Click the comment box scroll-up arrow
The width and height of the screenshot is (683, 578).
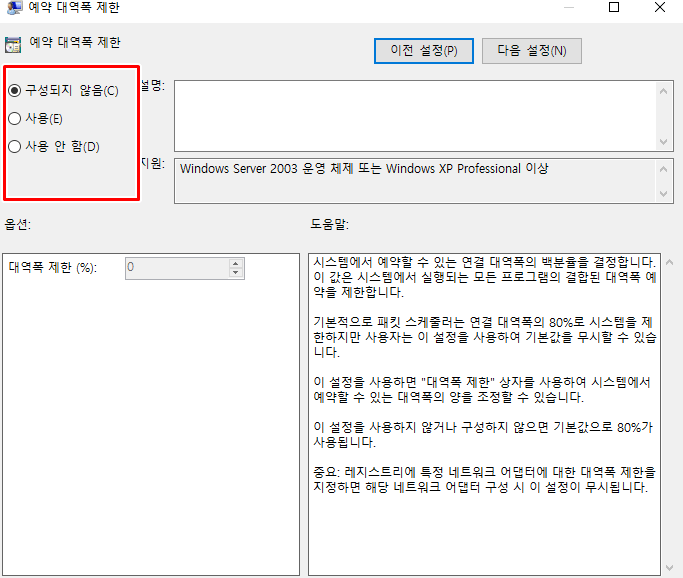663,91
